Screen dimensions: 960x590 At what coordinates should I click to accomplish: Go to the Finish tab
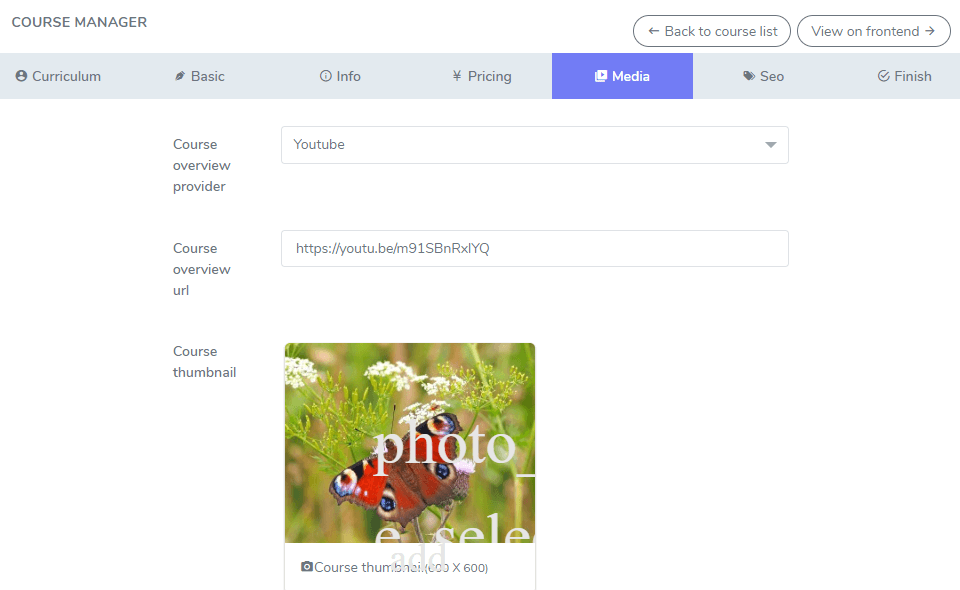pyautogui.click(x=904, y=76)
